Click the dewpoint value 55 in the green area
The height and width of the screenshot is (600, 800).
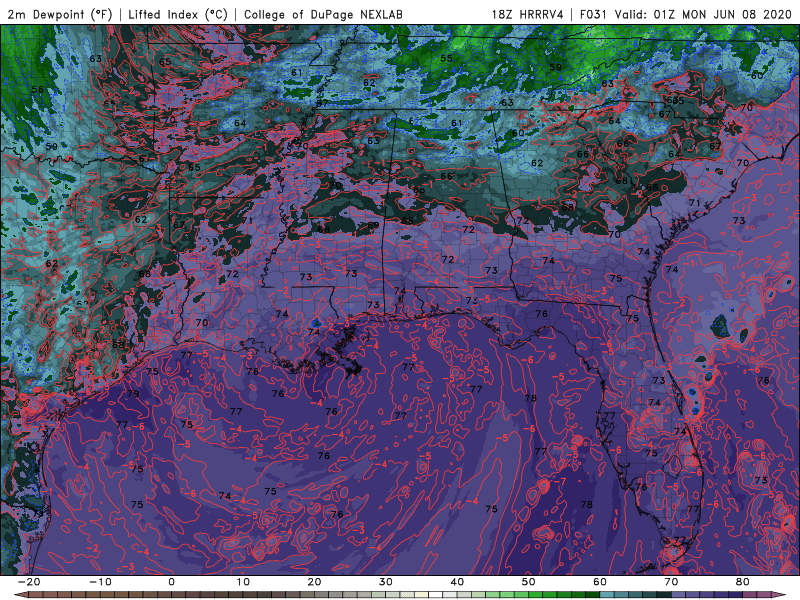[446, 58]
